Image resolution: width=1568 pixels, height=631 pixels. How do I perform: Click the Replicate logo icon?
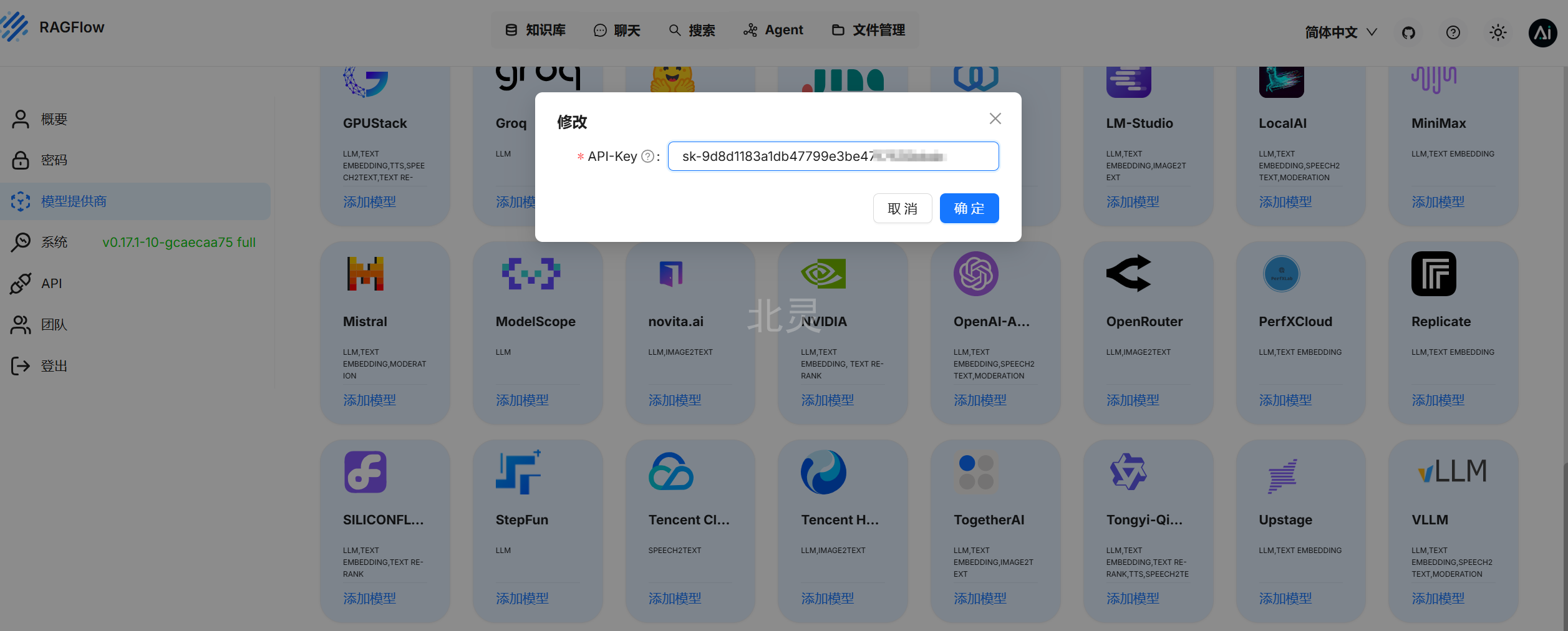tap(1434, 274)
